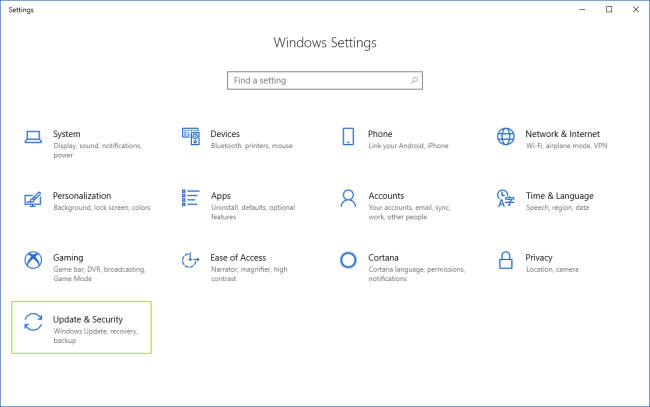Click the Personalization paintbrush icon
The image size is (650, 407).
(33, 198)
